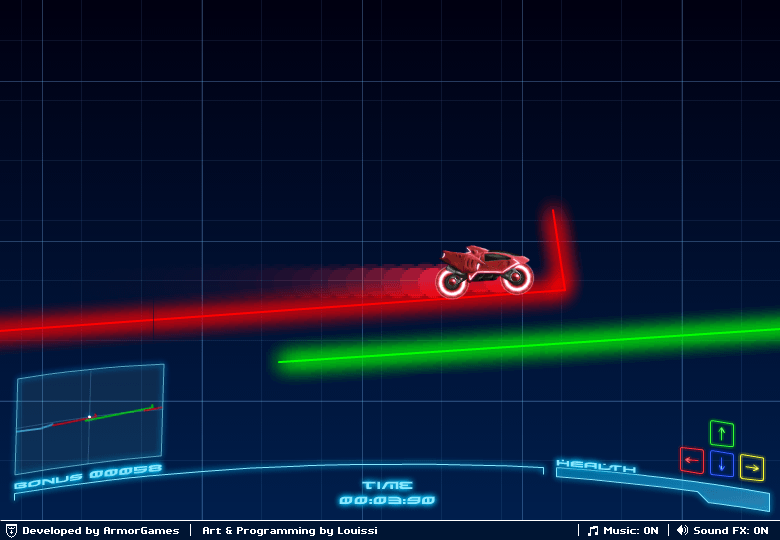The image size is (780, 540).
Task: Click the speaker icon for sound effects
Action: point(682,531)
